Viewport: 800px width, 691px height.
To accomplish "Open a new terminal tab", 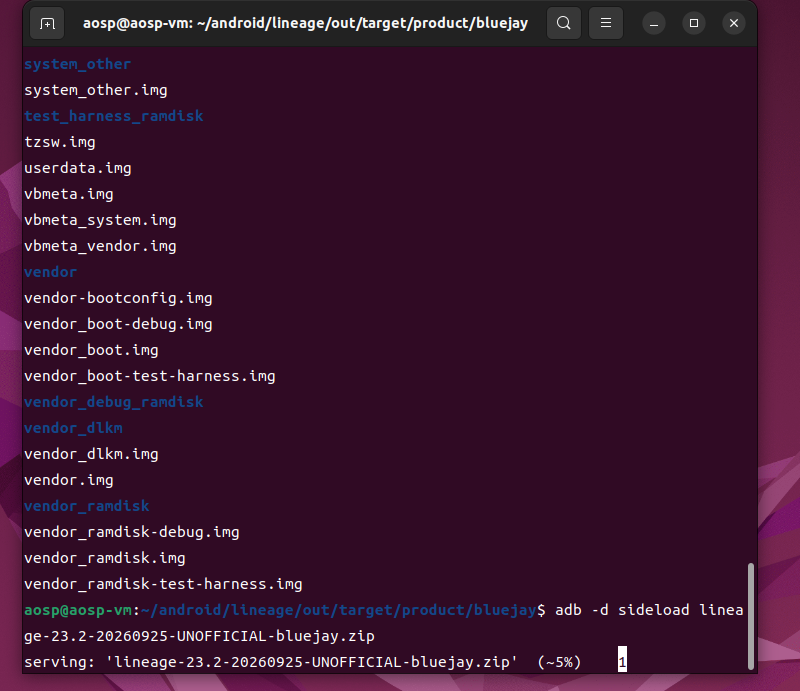I will click(x=47, y=23).
